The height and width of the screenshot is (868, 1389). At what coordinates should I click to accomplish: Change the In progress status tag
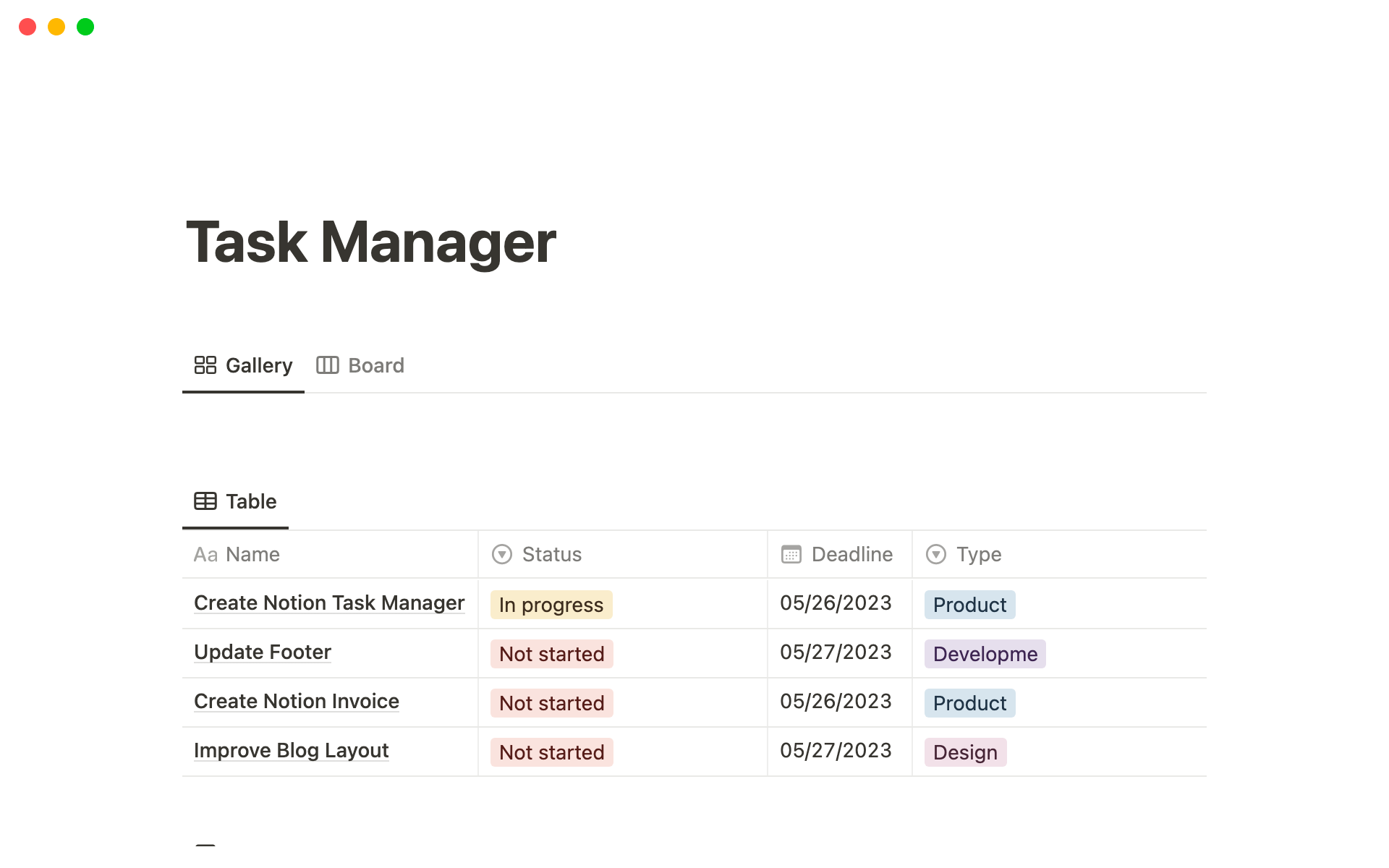551,605
